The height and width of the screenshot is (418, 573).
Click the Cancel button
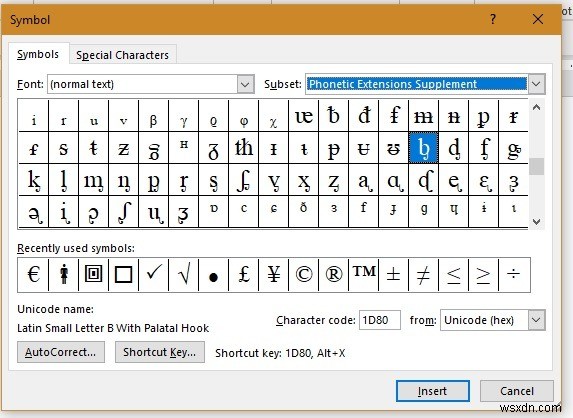(517, 391)
